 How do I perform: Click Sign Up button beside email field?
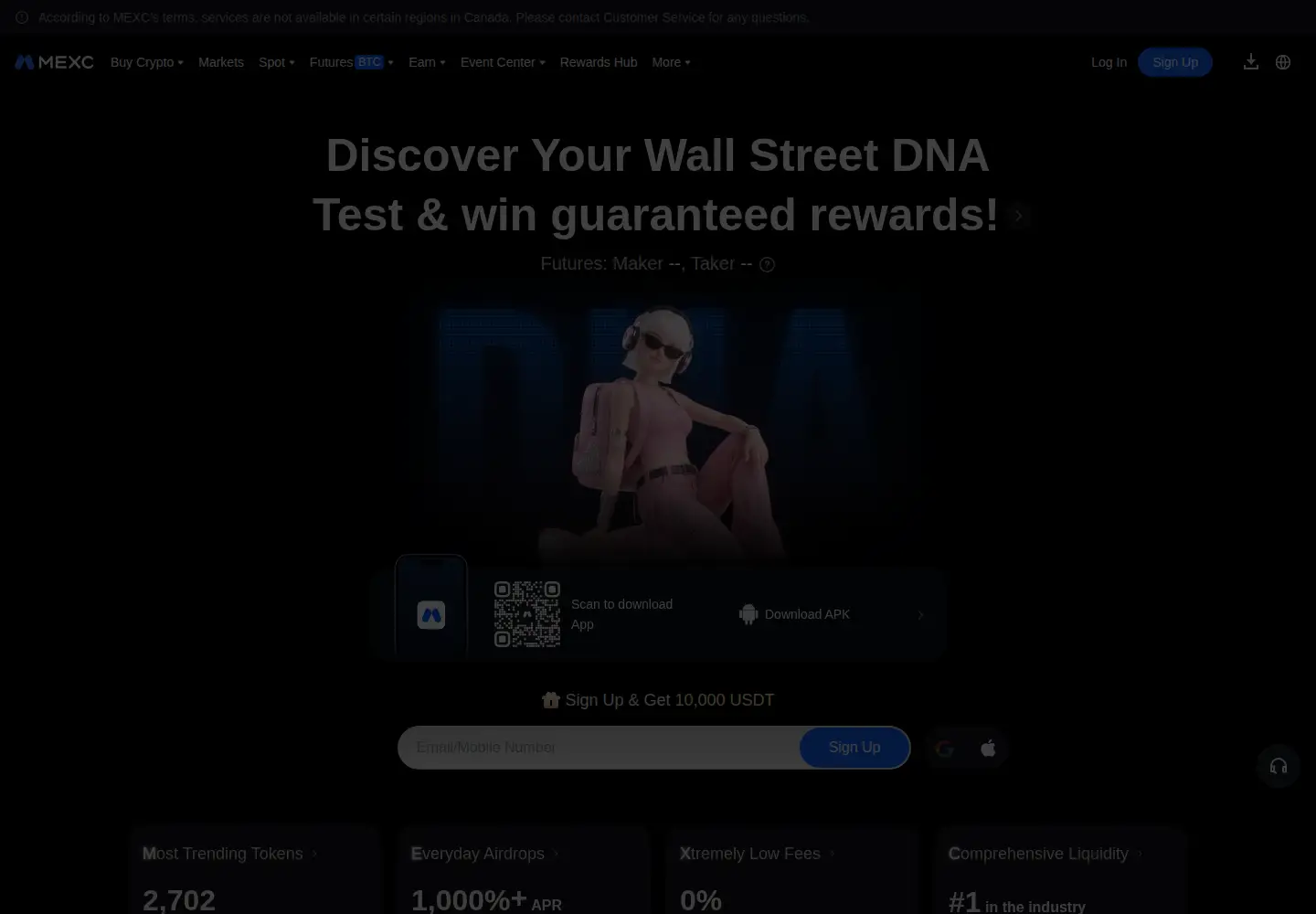(x=854, y=748)
